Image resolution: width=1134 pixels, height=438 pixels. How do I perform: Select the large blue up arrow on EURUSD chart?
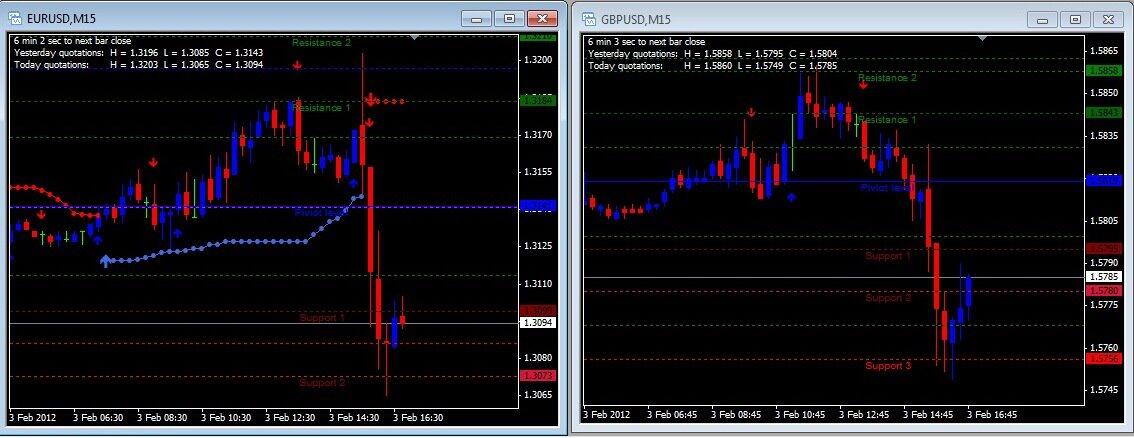pos(106,260)
